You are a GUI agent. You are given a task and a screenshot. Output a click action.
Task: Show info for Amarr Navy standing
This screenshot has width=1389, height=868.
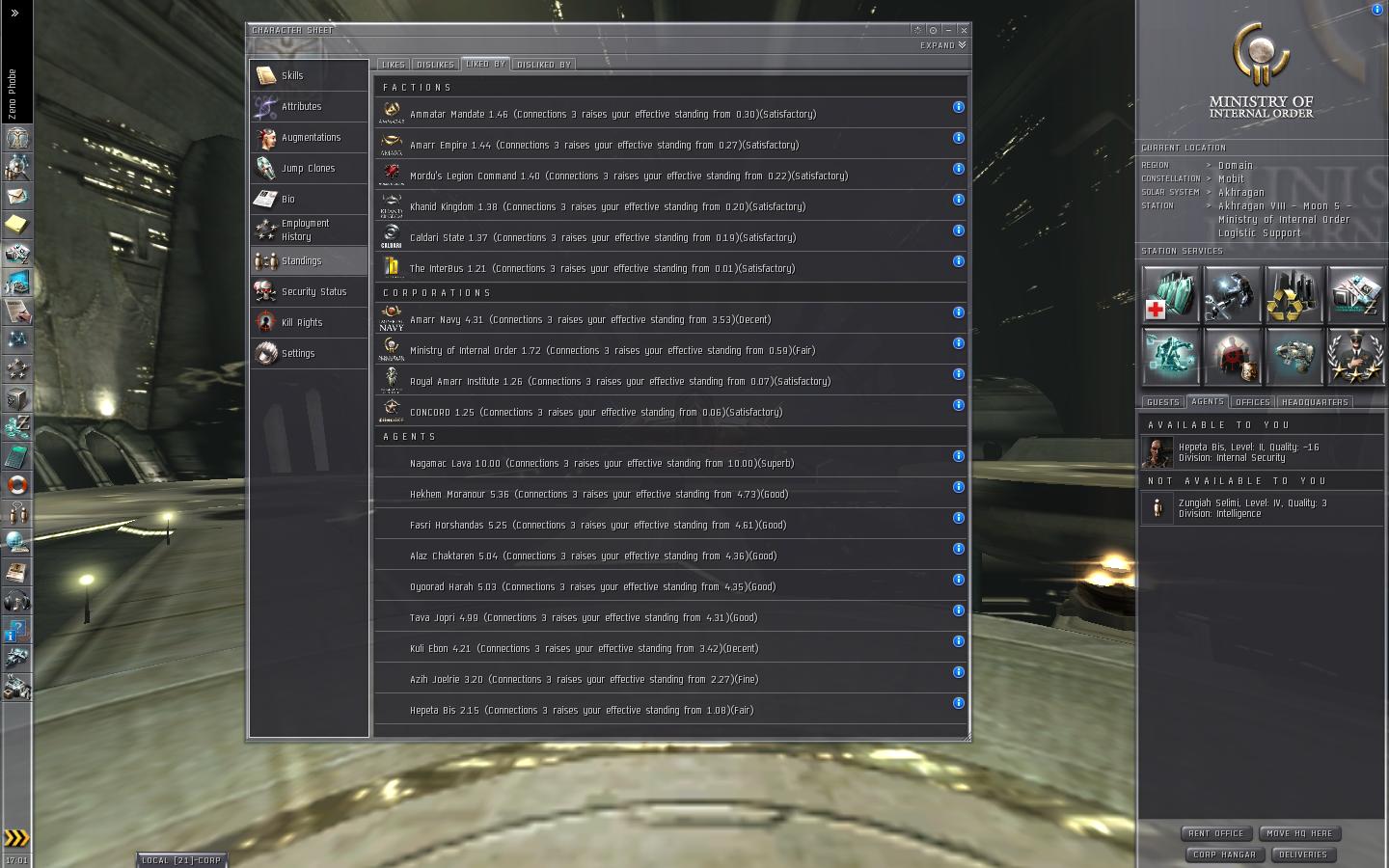tap(958, 312)
